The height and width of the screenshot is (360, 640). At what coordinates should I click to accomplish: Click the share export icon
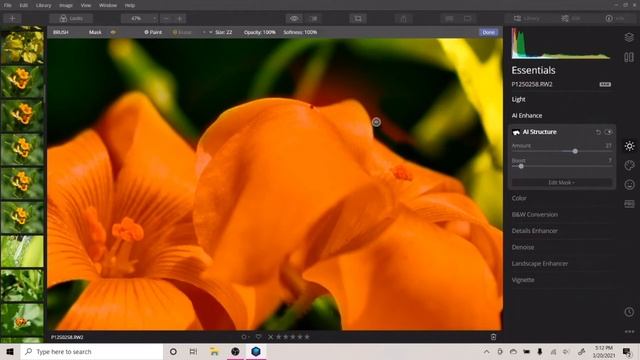403,18
